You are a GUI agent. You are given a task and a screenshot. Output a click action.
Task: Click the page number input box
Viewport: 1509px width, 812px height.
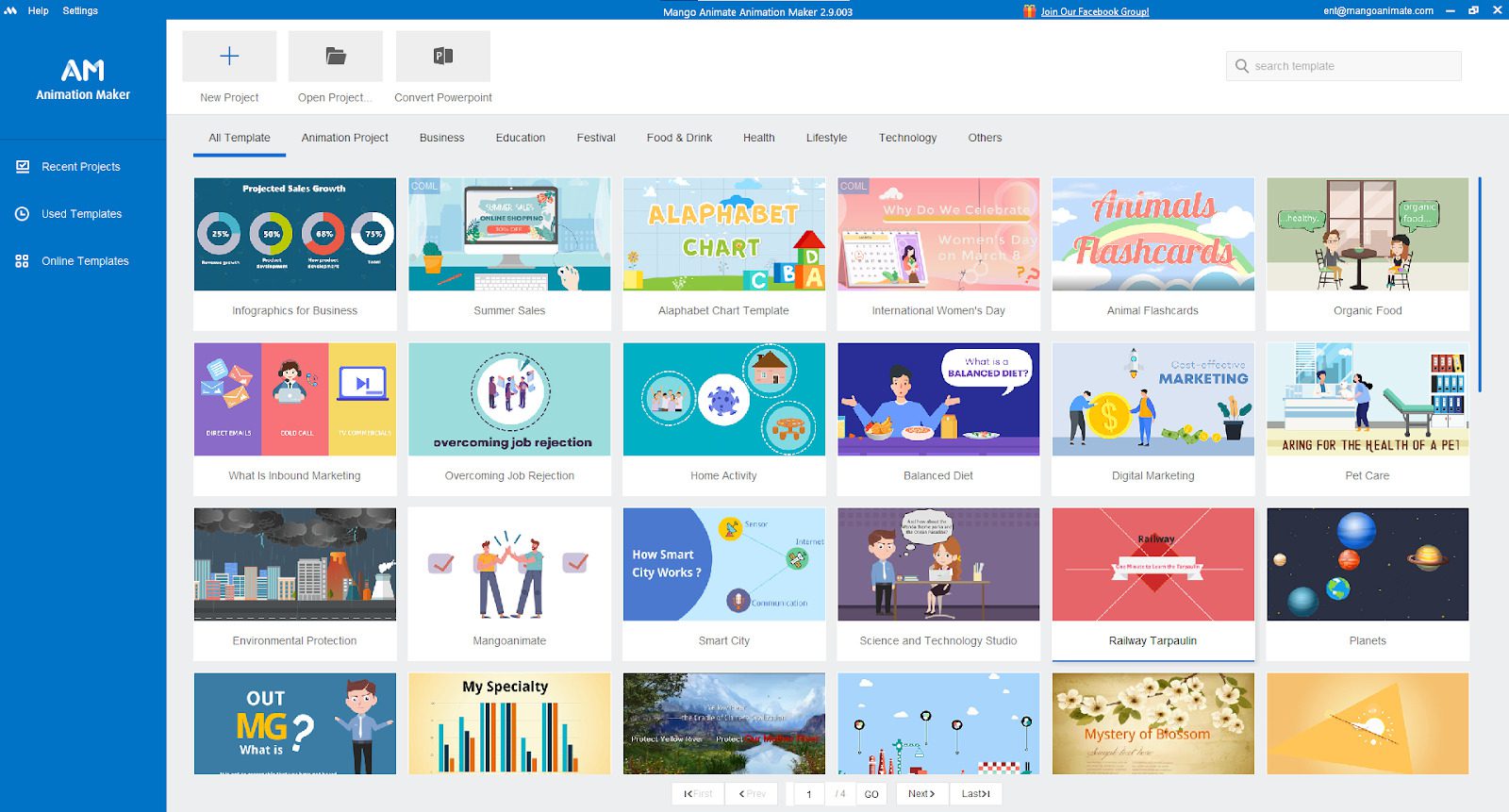coord(808,794)
